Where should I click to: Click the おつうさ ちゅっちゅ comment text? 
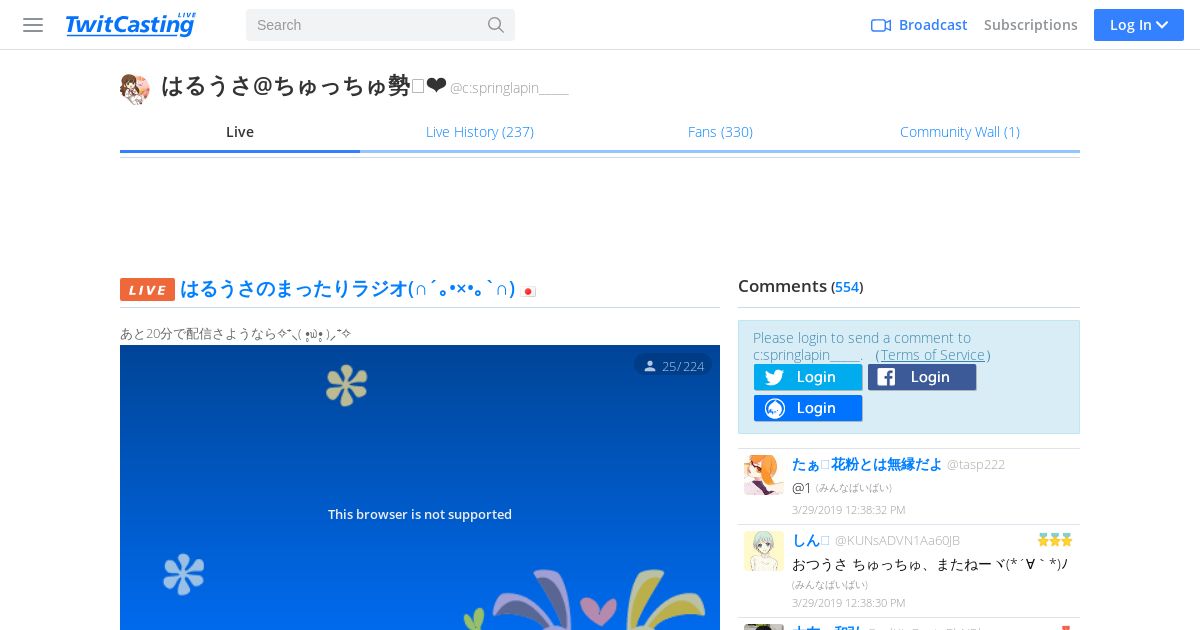point(930,564)
